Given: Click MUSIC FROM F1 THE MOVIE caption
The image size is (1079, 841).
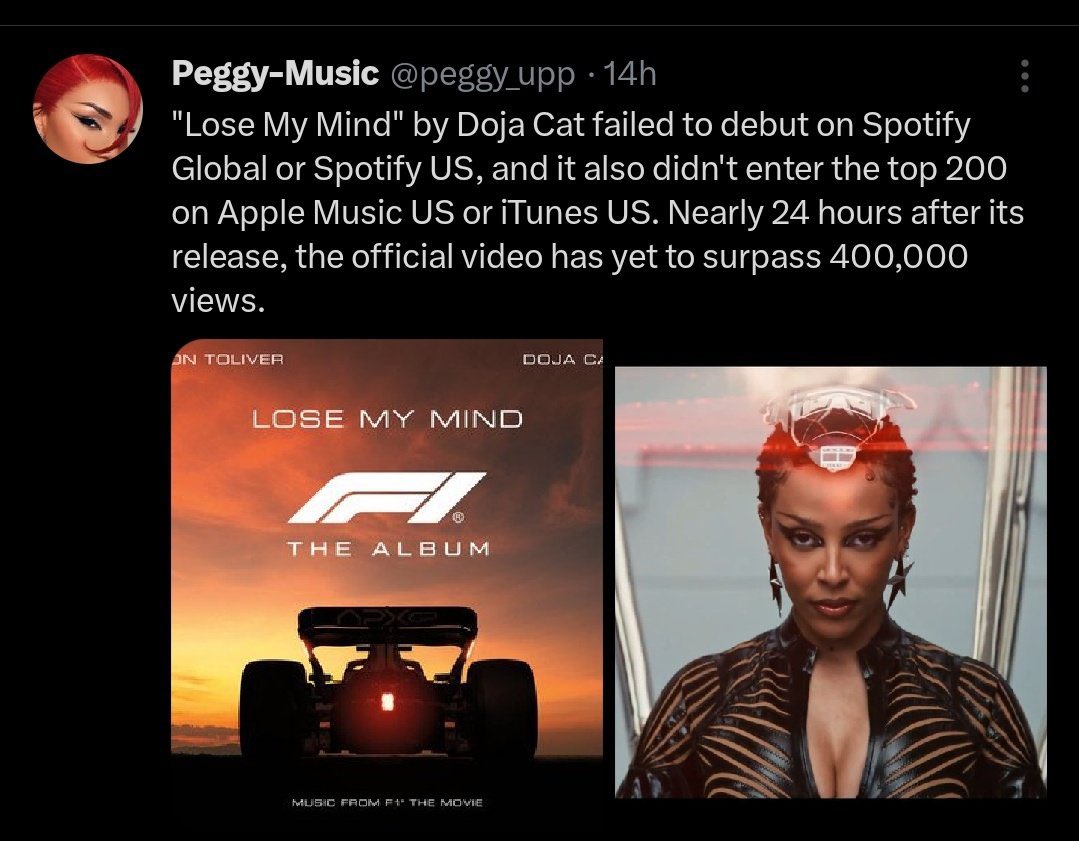Looking at the screenshot, I should (x=387, y=802).
